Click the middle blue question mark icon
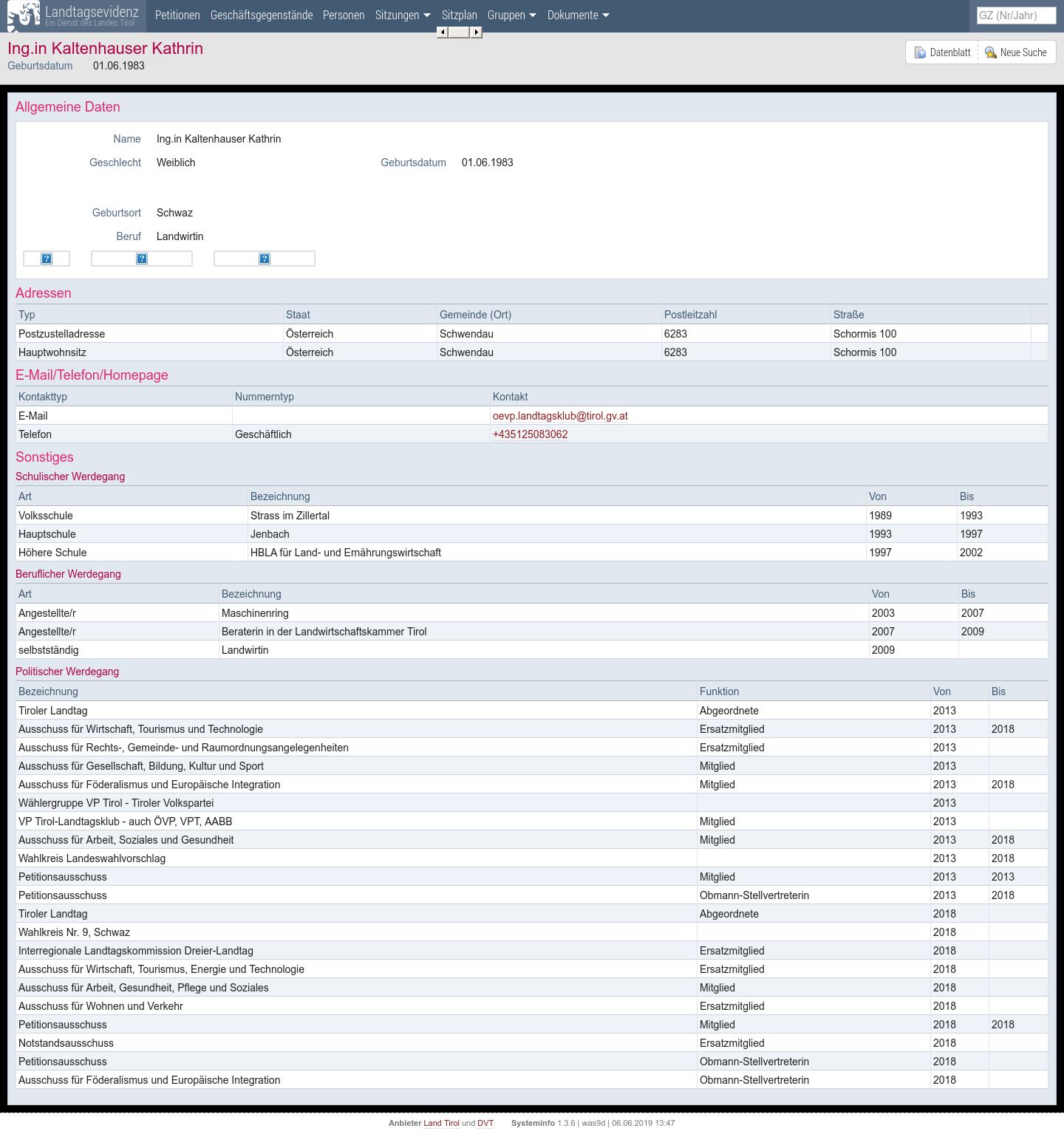Image resolution: width=1064 pixels, height=1134 pixels. tap(142, 259)
